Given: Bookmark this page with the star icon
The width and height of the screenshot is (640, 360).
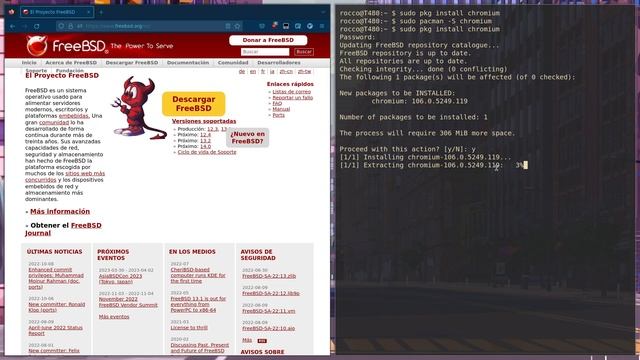Looking at the screenshot, I should pyautogui.click(x=237, y=26).
